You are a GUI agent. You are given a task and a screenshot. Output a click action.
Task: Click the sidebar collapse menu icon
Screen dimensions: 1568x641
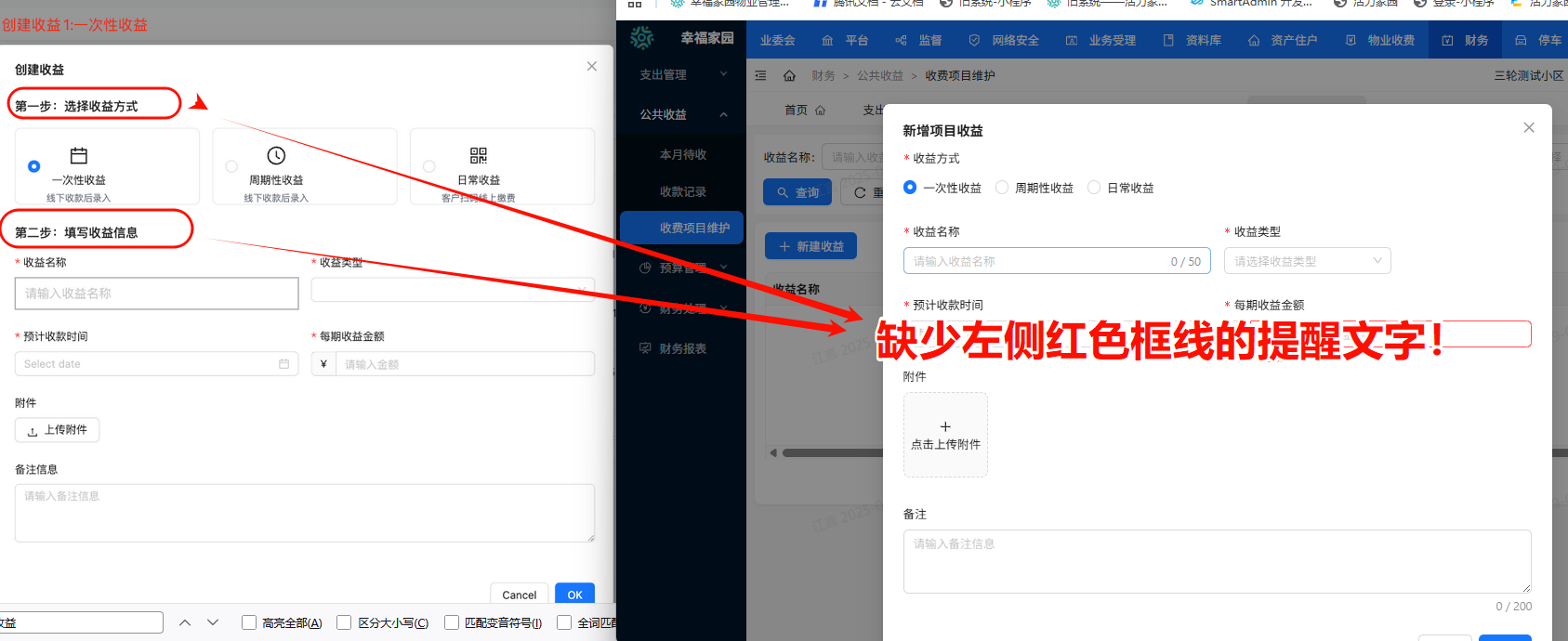tap(760, 75)
